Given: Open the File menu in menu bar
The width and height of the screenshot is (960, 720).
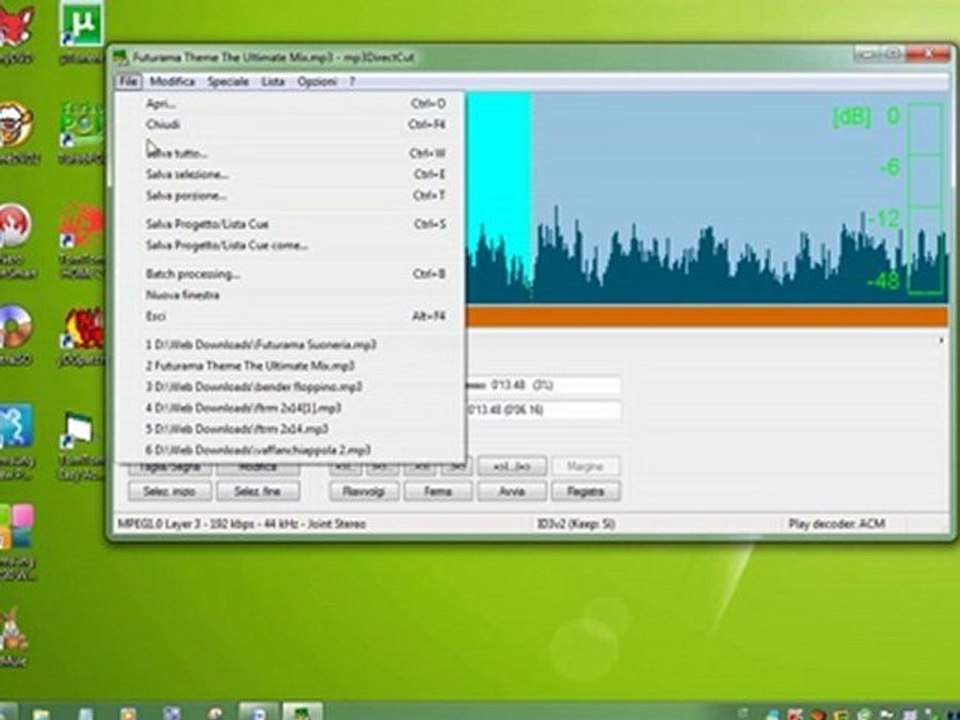Looking at the screenshot, I should point(128,81).
